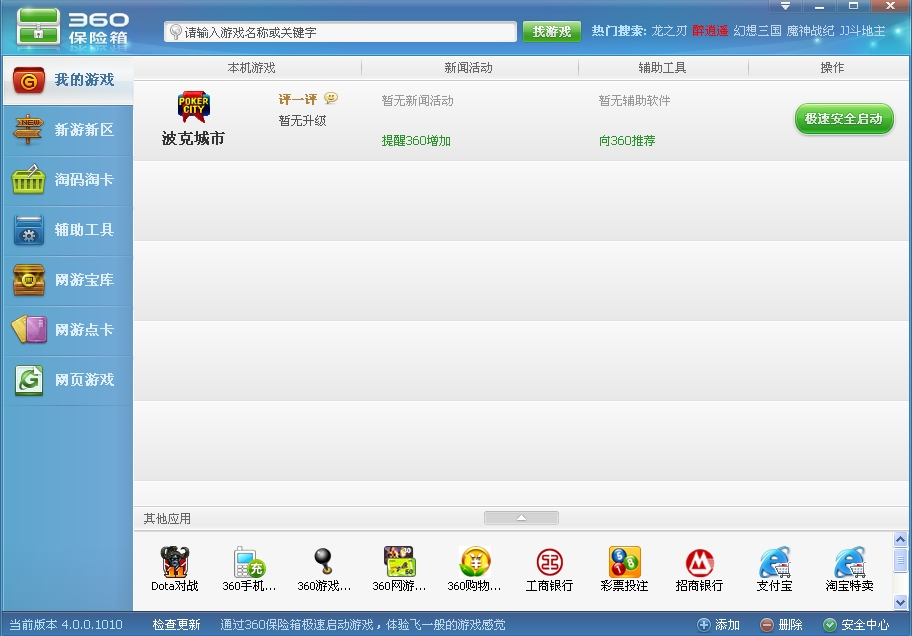Click the 其他应用 scrollbar thumb
This screenshot has width=912, height=636.
pyautogui.click(x=900, y=560)
